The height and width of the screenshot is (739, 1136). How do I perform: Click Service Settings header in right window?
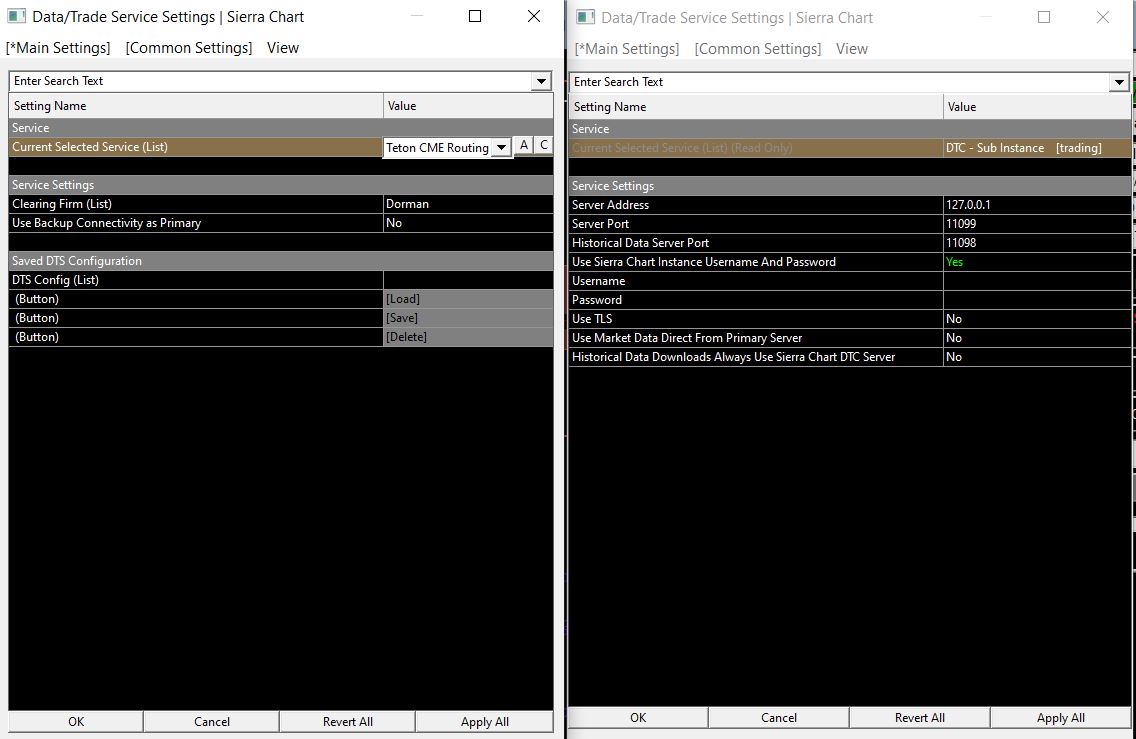pos(850,186)
